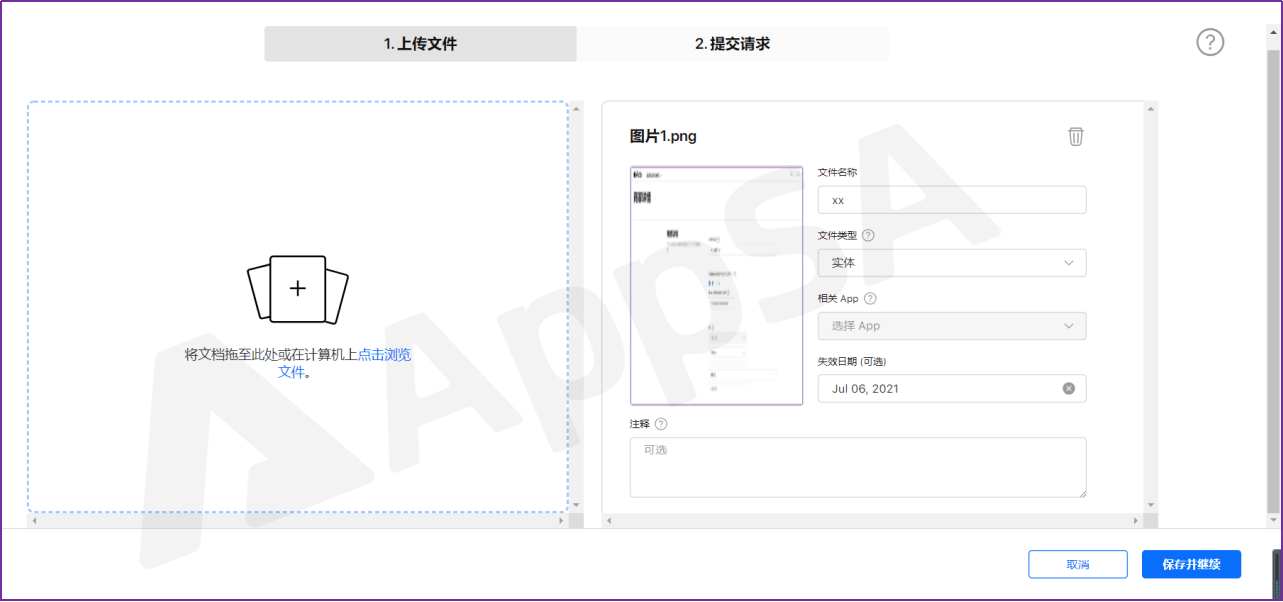Focus the 文件名称 input containing xx

tap(952, 200)
